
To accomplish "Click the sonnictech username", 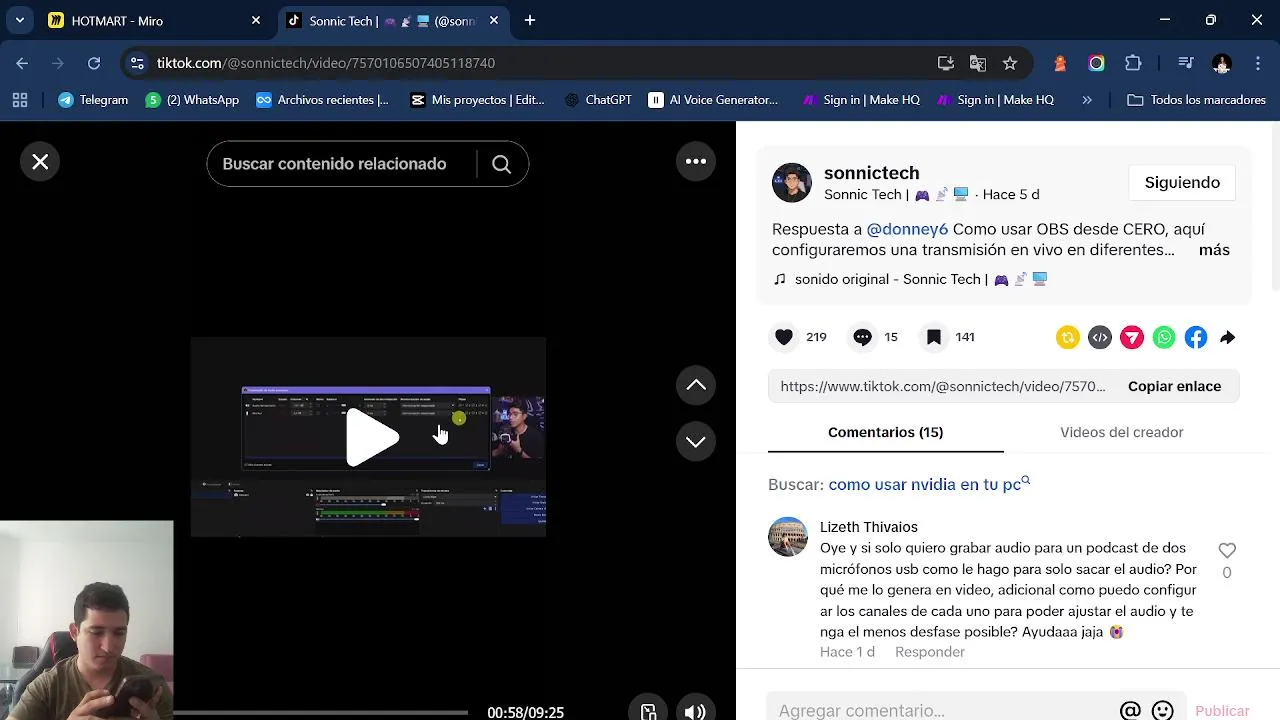I will (871, 173).
